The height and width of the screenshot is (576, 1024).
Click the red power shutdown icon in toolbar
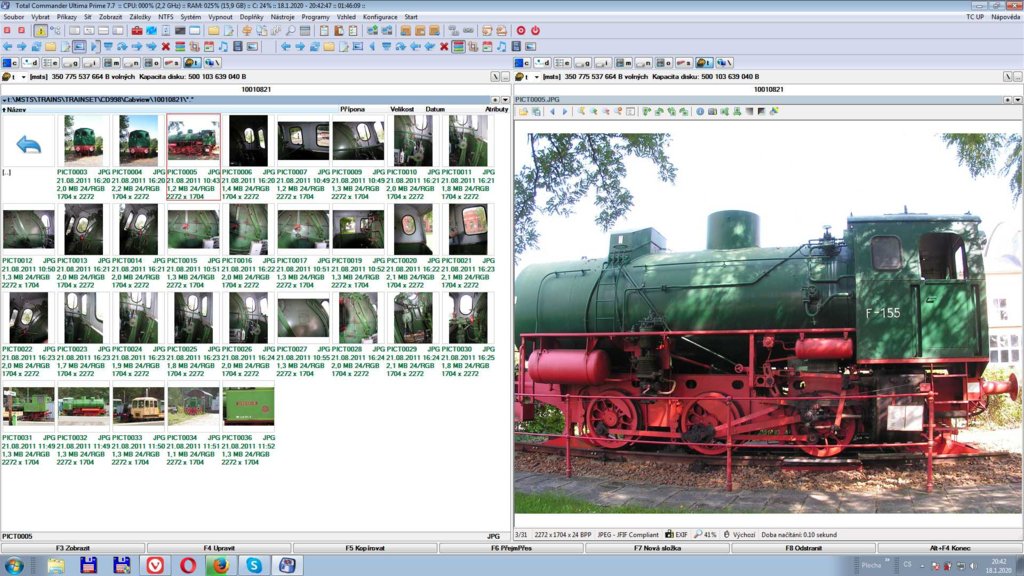point(535,31)
